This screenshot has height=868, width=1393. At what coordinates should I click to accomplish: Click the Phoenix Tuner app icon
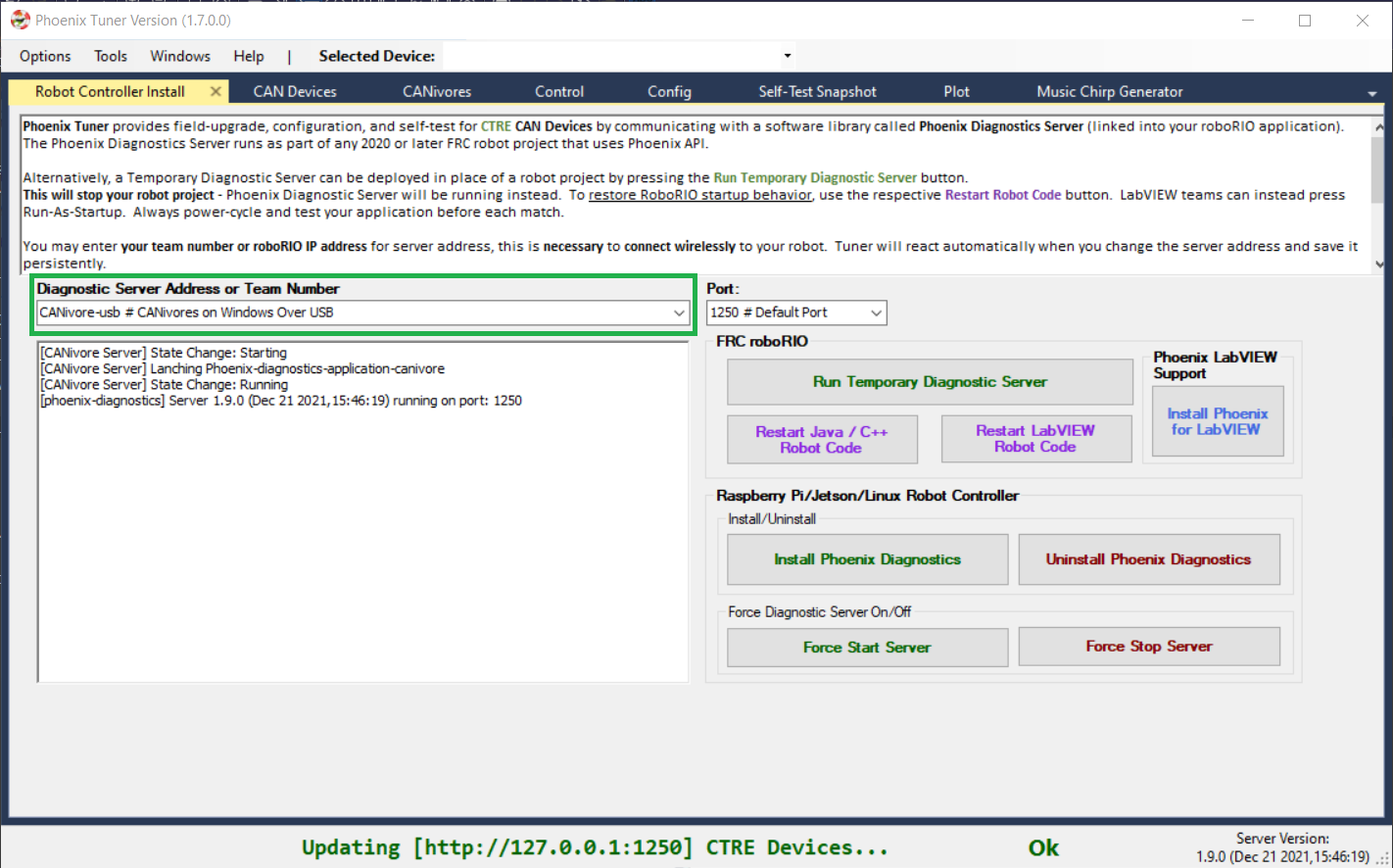click(20, 20)
